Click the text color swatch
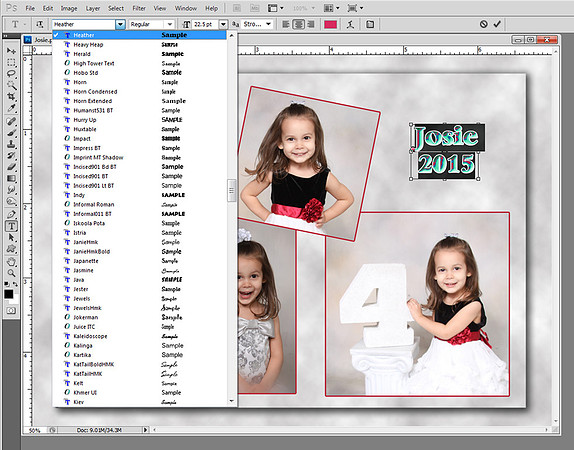The width and height of the screenshot is (574, 450). (x=331, y=24)
